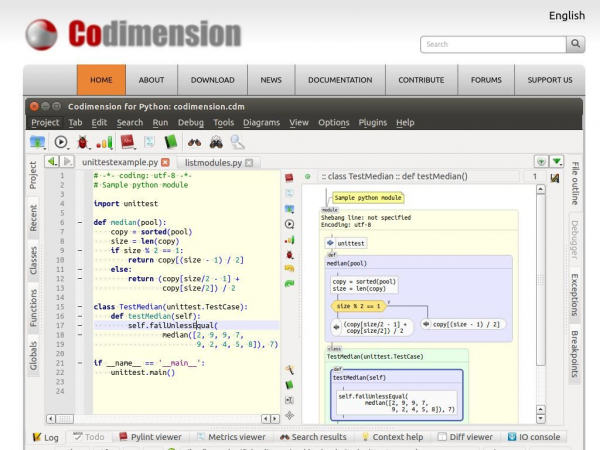Click the broom icon in editor side strip
This screenshot has height=450, width=600.
(290, 370)
